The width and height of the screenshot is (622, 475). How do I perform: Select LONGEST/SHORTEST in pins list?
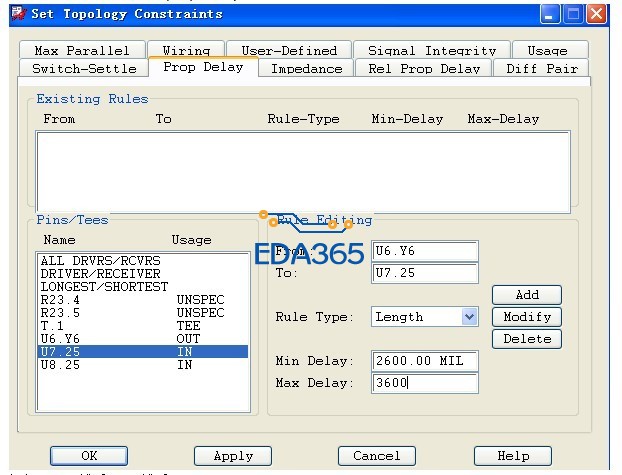click(x=143, y=287)
